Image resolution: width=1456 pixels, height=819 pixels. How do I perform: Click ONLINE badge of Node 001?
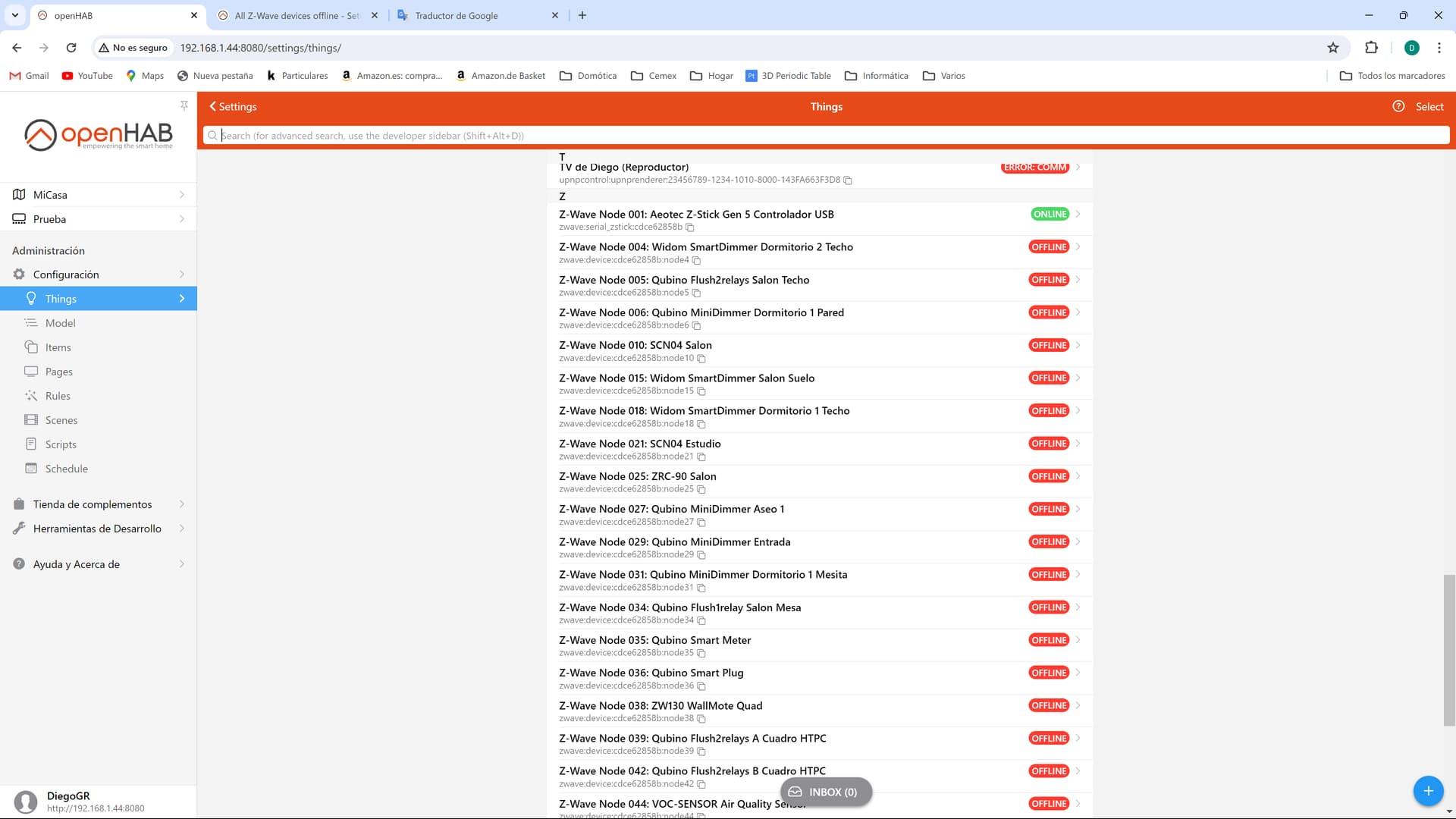click(x=1050, y=215)
